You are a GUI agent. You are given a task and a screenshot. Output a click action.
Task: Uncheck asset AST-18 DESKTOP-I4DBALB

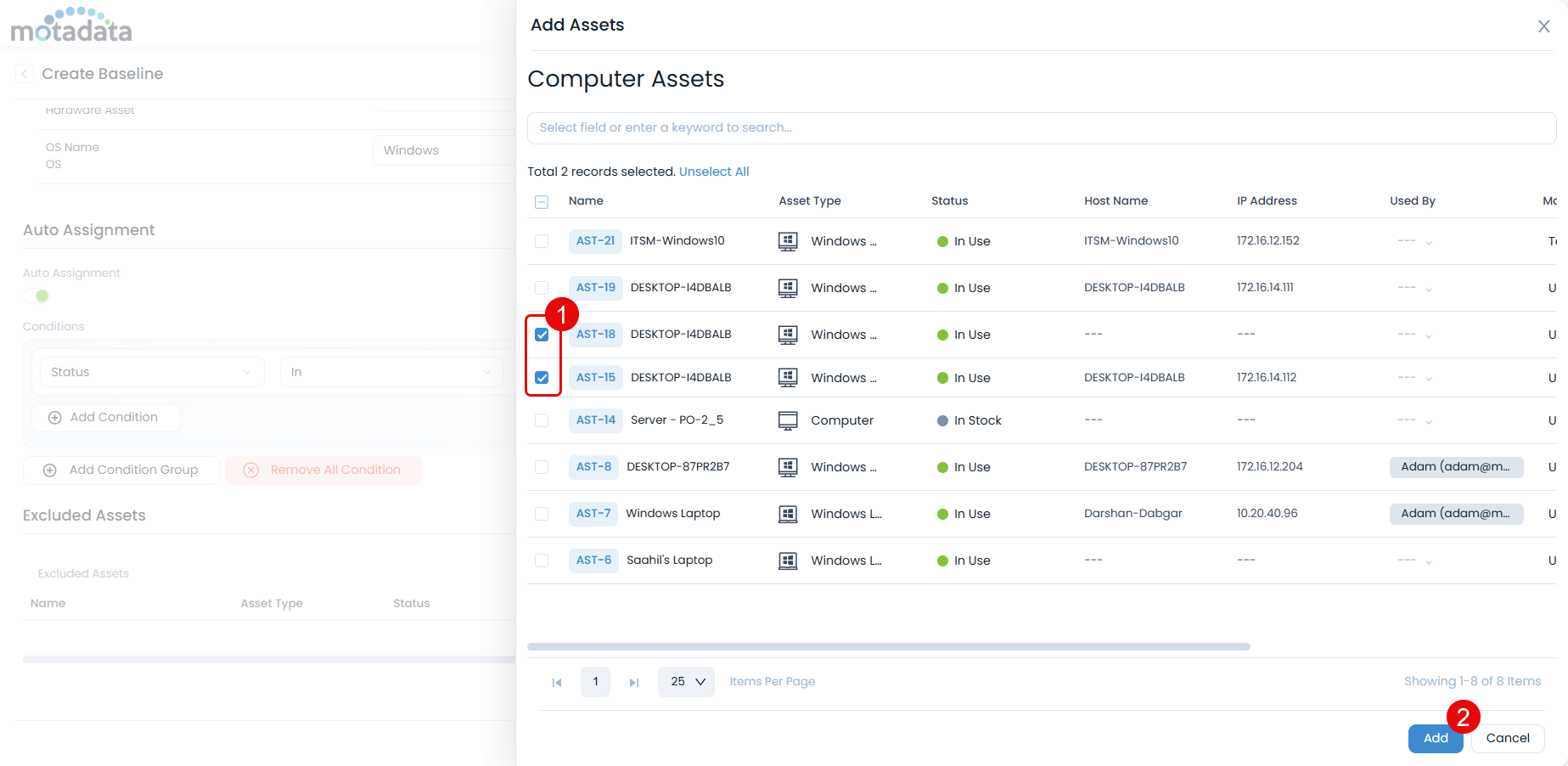pos(542,335)
